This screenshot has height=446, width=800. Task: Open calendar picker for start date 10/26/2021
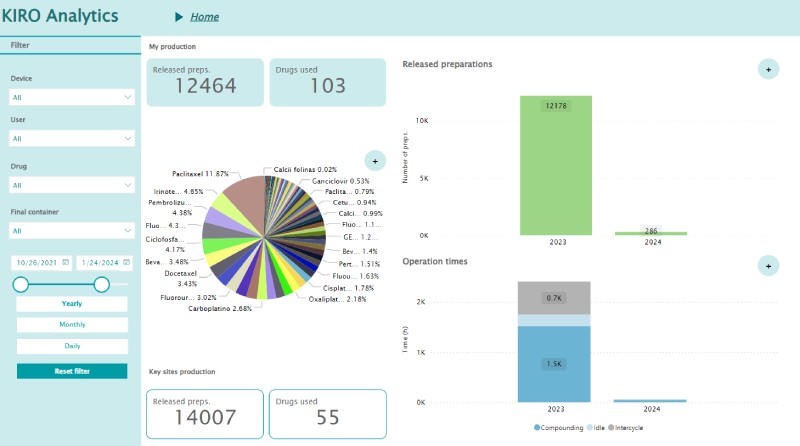click(x=65, y=262)
